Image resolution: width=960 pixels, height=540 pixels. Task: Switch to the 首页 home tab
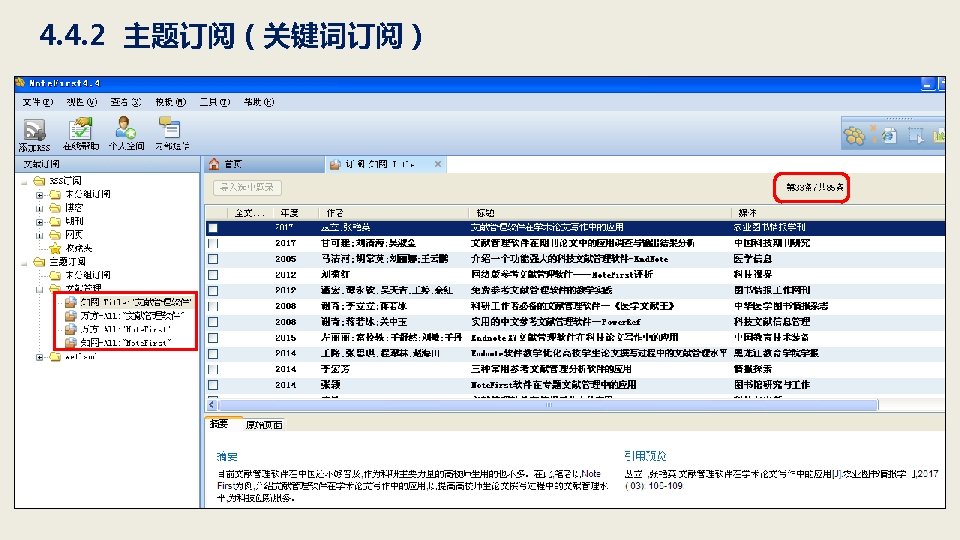pos(263,164)
